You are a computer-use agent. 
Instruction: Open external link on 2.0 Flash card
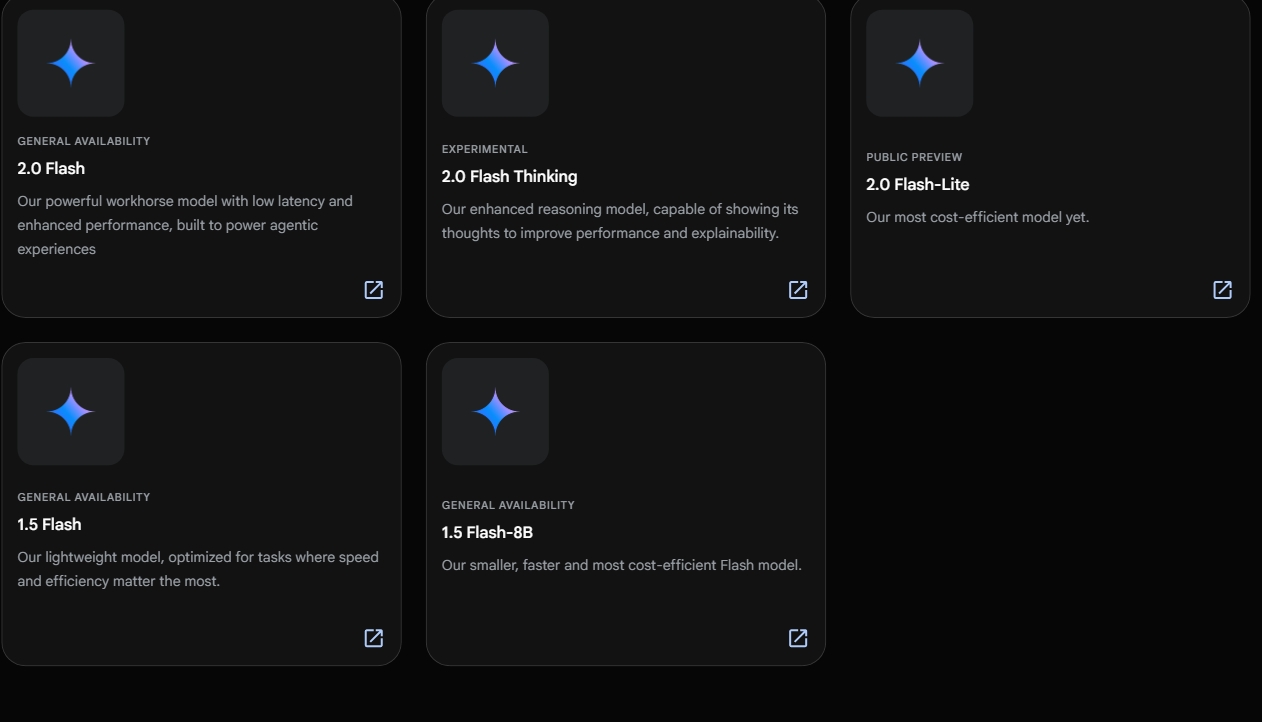coord(373,290)
